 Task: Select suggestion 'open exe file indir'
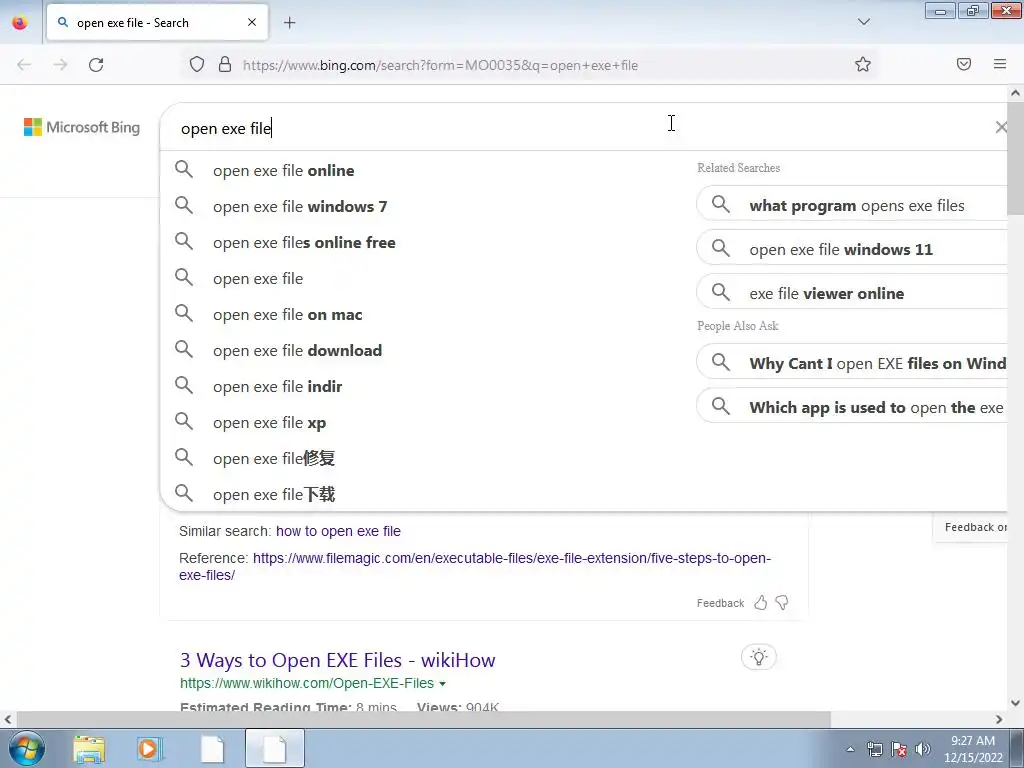(x=422, y=387)
